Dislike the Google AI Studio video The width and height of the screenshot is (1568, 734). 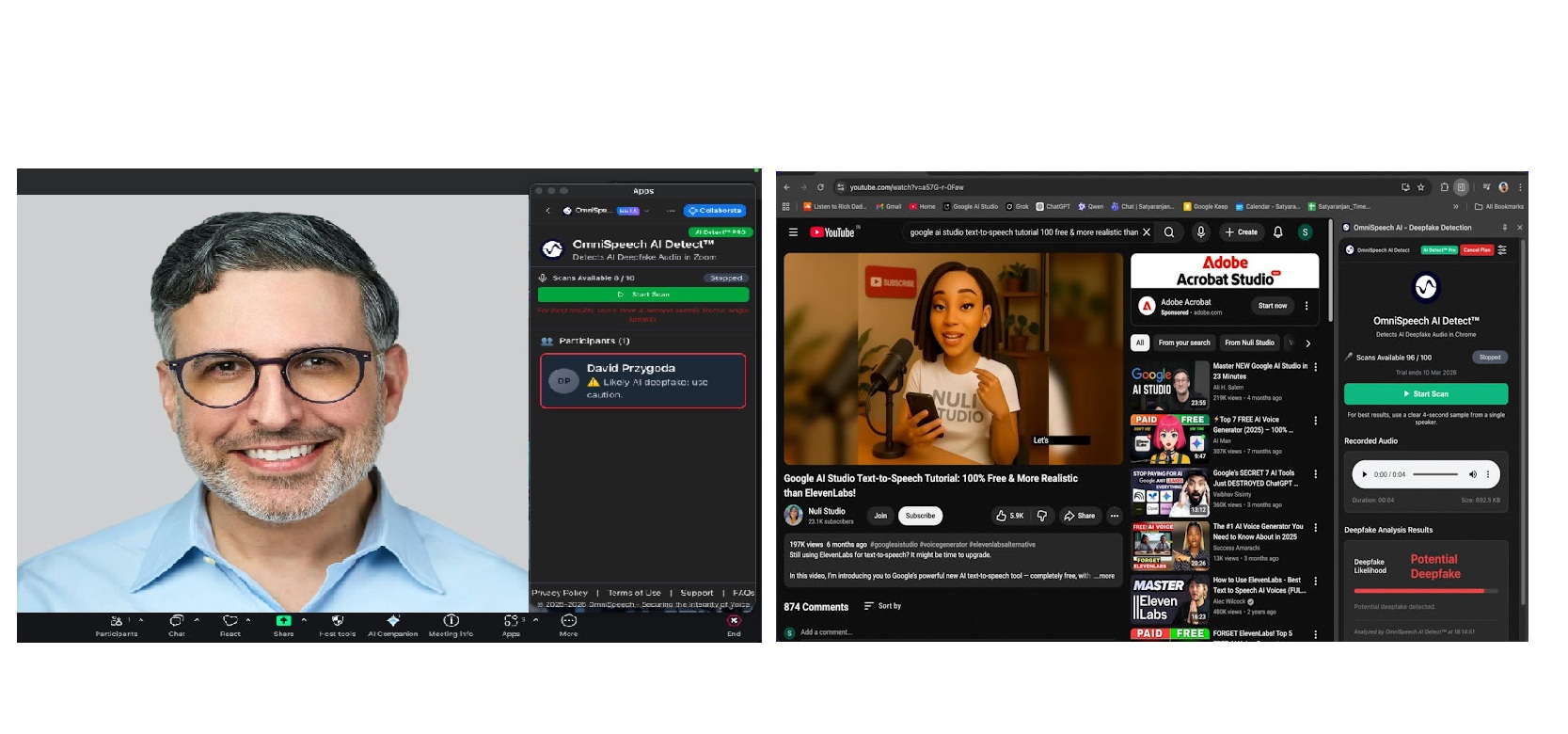1042,516
